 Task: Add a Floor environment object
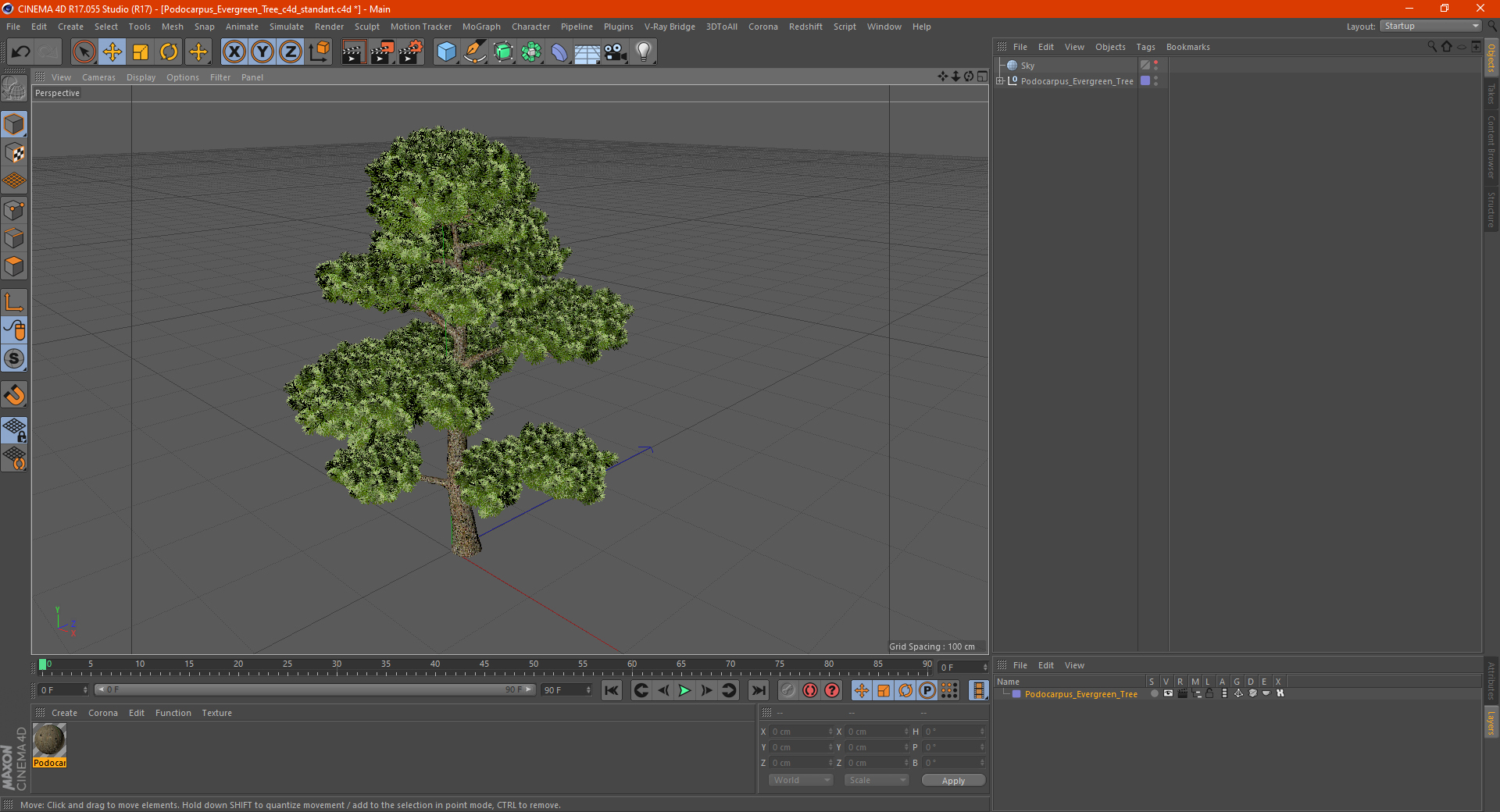click(587, 52)
